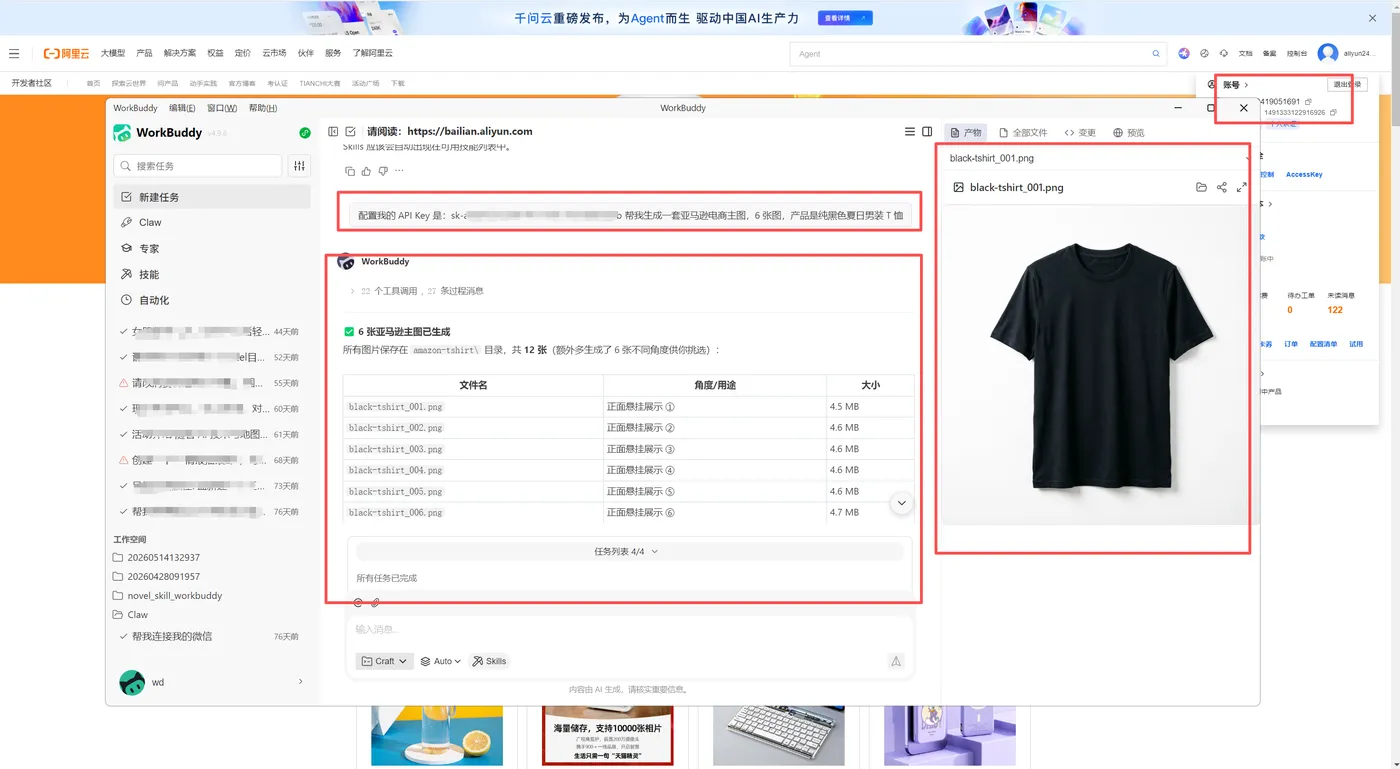Open the Auto model dropdown
Screen dimensions: 1400x769
[x=441, y=661]
